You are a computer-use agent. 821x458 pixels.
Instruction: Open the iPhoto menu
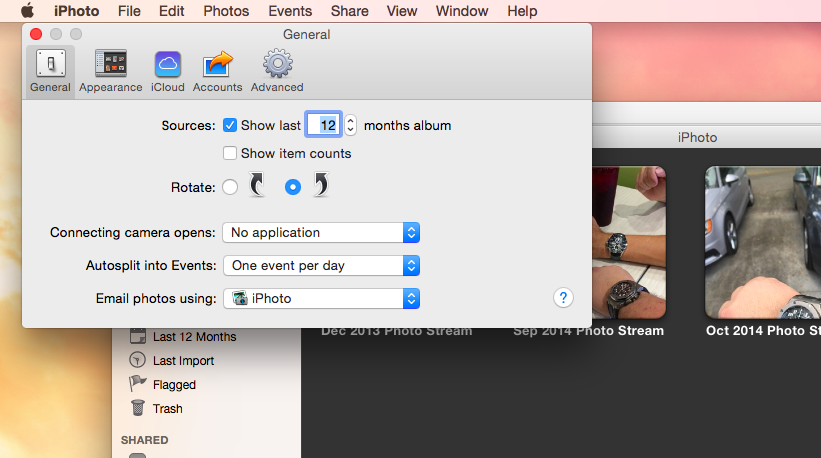tap(76, 11)
